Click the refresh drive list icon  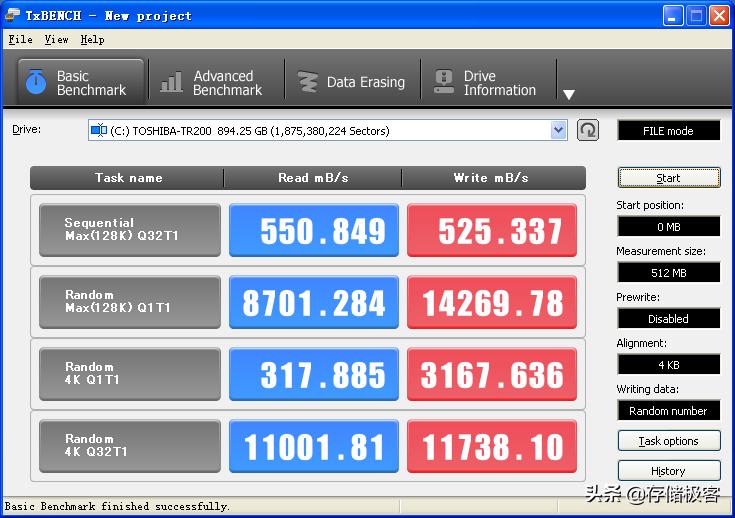coord(588,130)
